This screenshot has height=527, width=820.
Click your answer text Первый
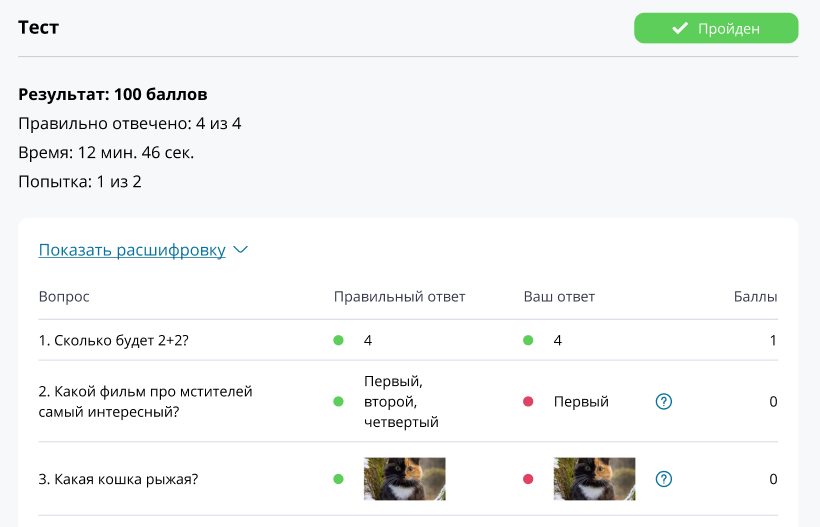click(581, 402)
